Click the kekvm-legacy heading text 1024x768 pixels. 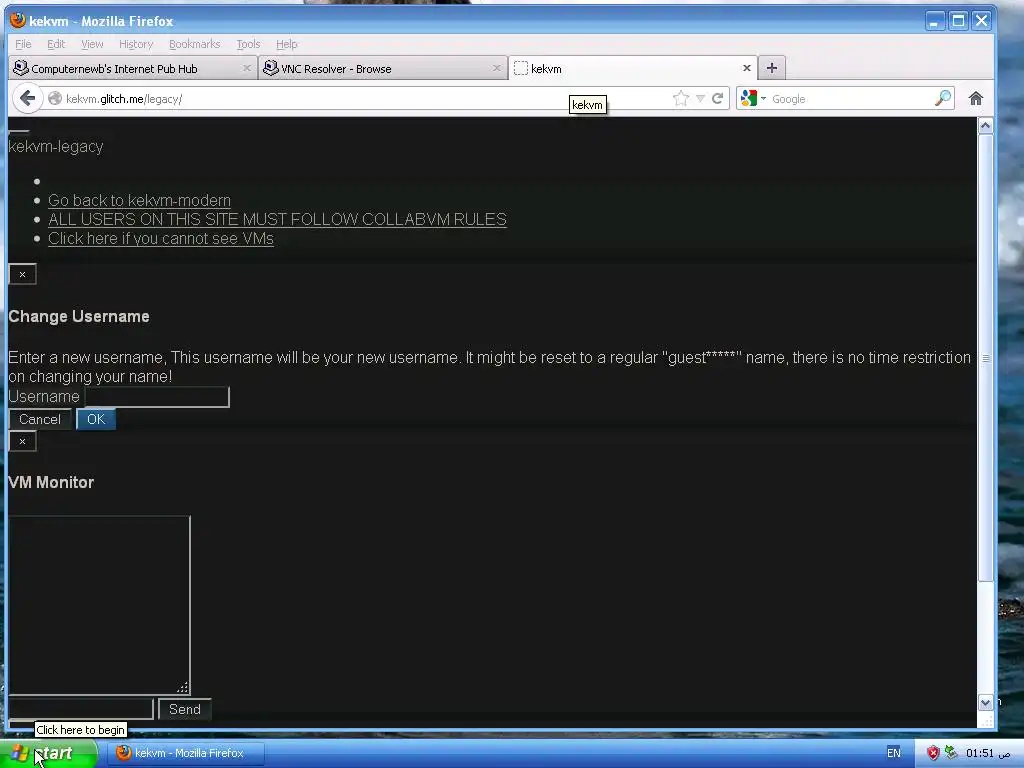click(56, 146)
